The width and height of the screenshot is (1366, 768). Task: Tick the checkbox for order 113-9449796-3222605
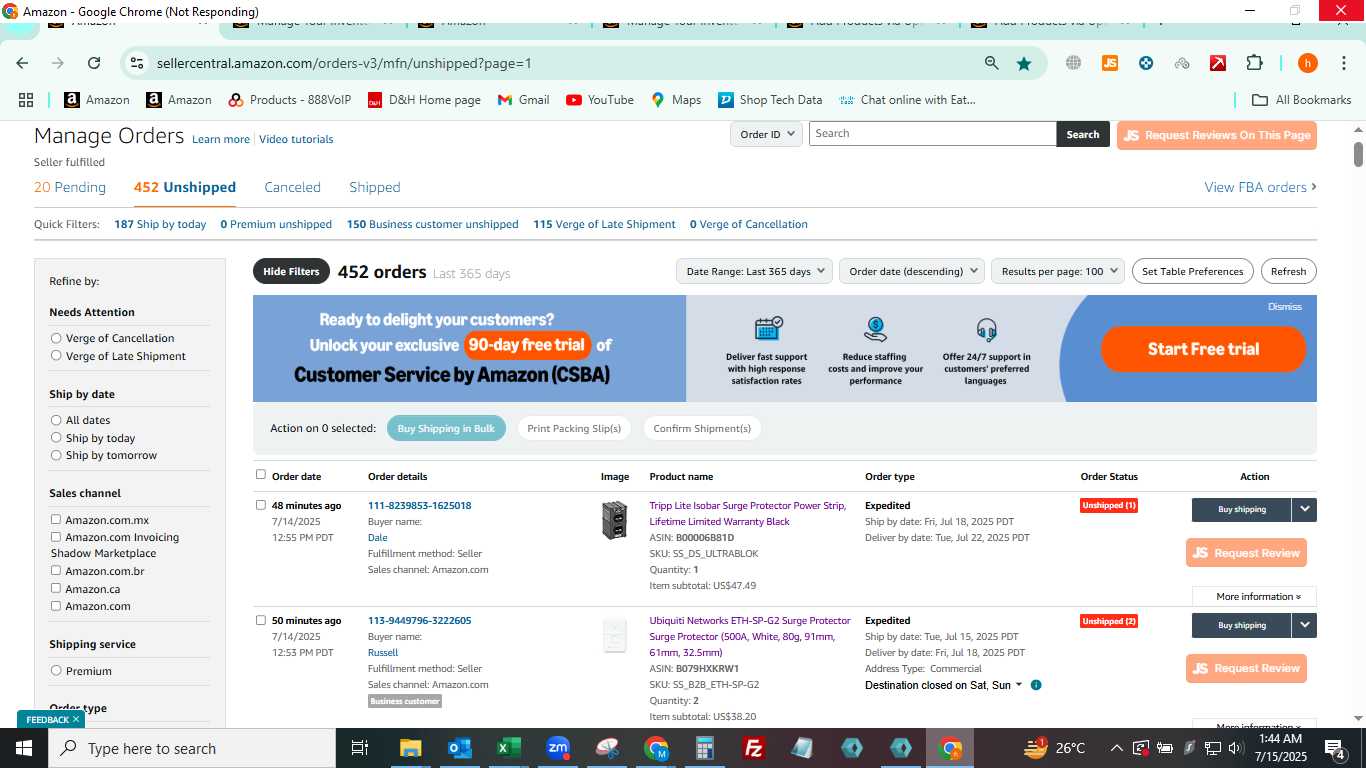pos(261,620)
